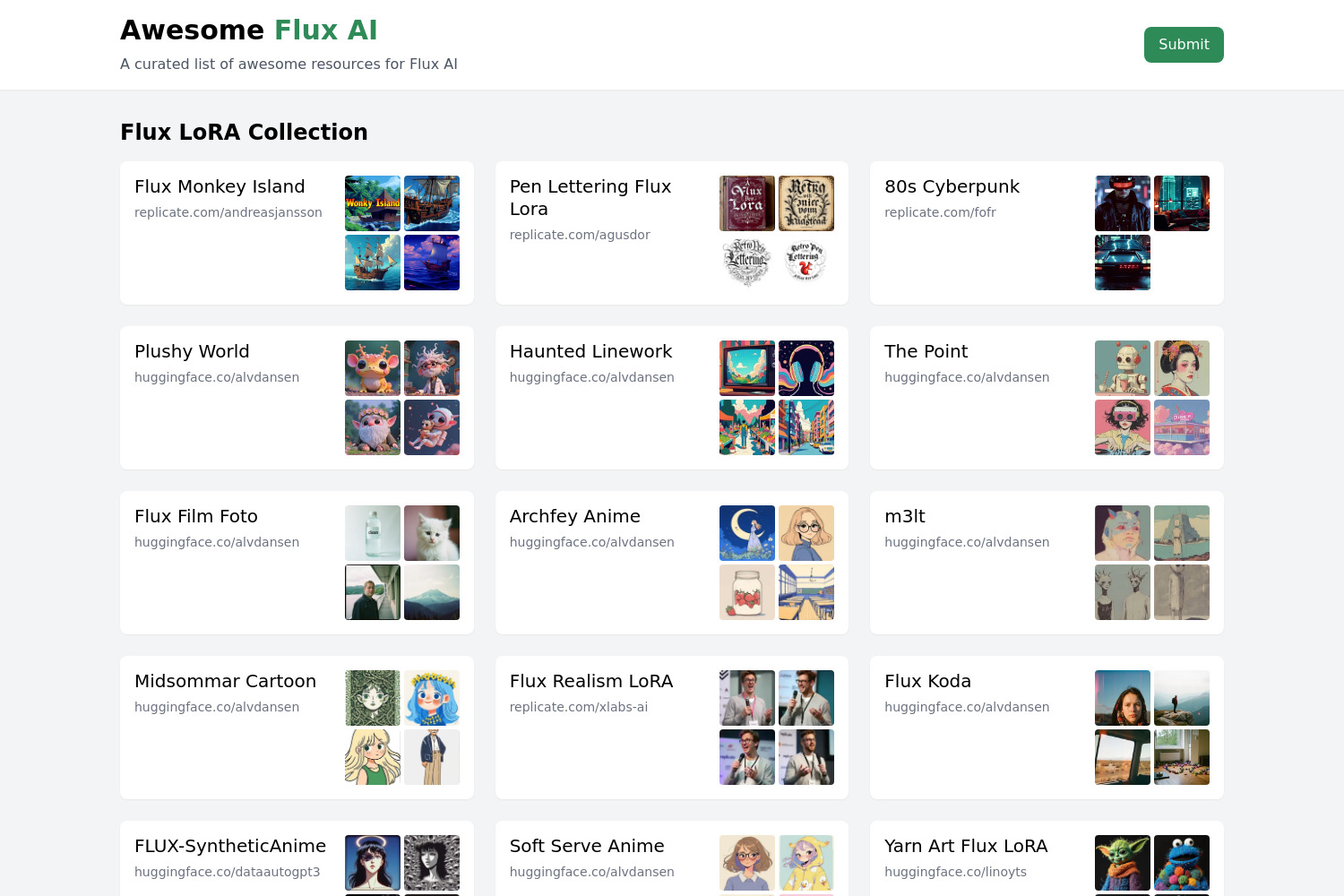Open the Flux Film Foto title
This screenshot has height=896, width=1344.
(x=196, y=516)
